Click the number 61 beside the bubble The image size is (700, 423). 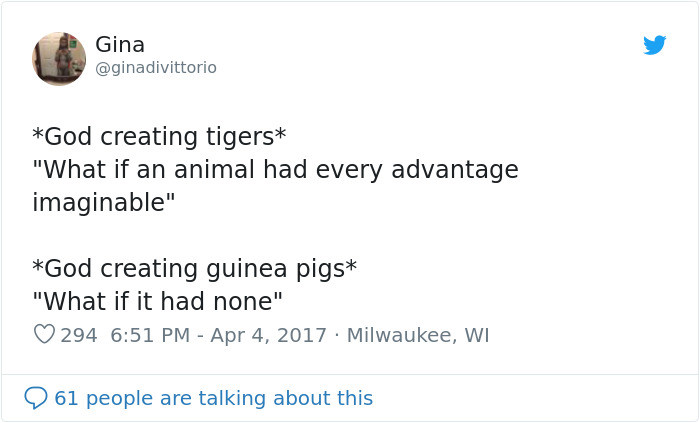pyautogui.click(x=66, y=398)
